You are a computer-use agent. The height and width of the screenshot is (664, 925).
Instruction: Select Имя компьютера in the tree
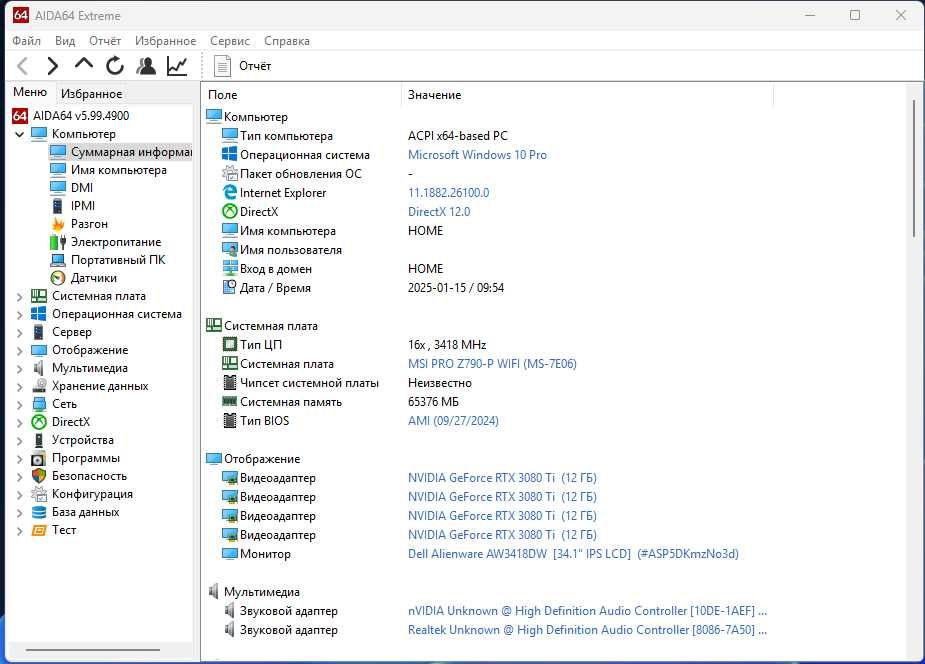tap(119, 170)
